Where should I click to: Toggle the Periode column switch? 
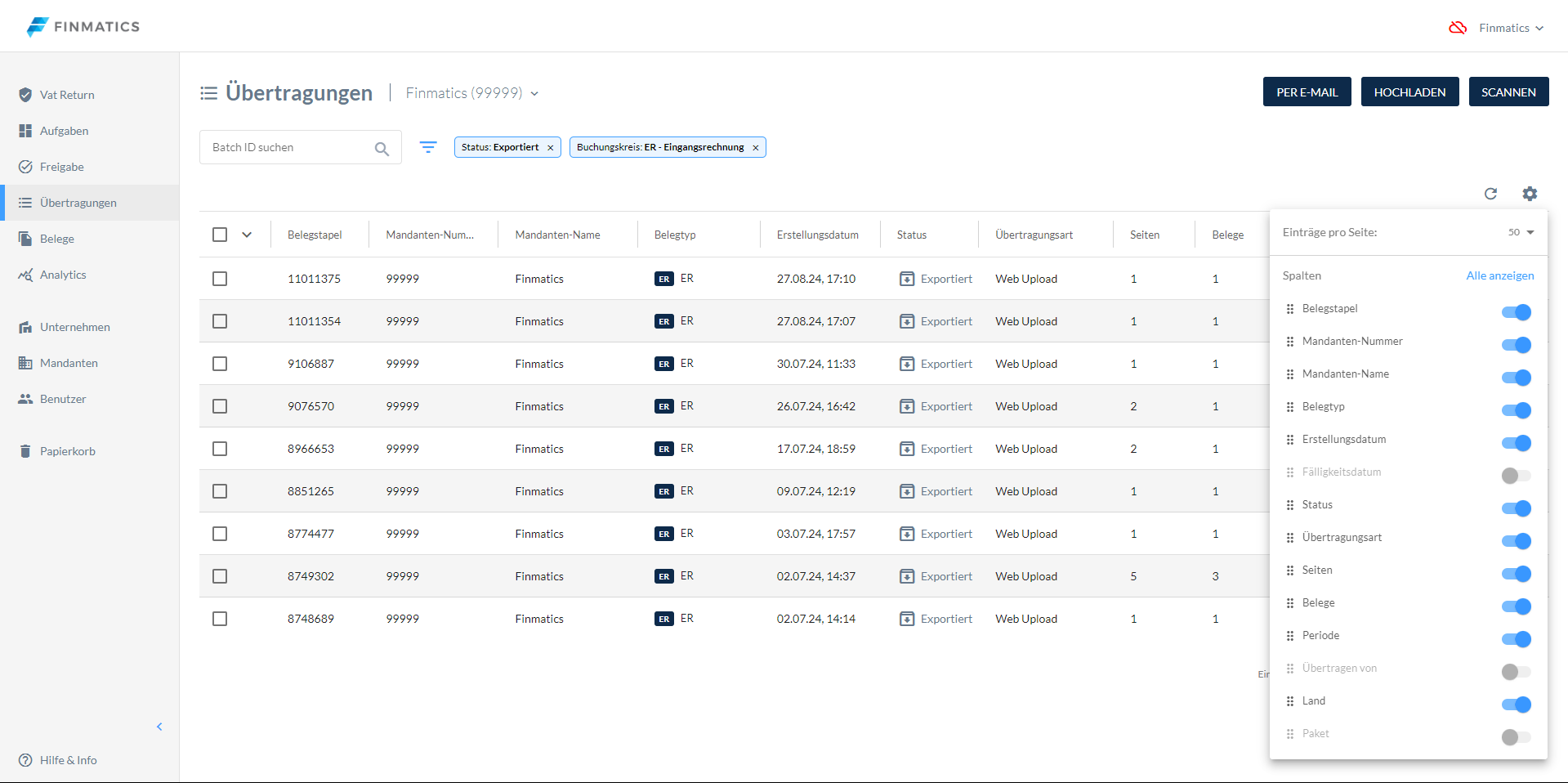coord(1517,639)
